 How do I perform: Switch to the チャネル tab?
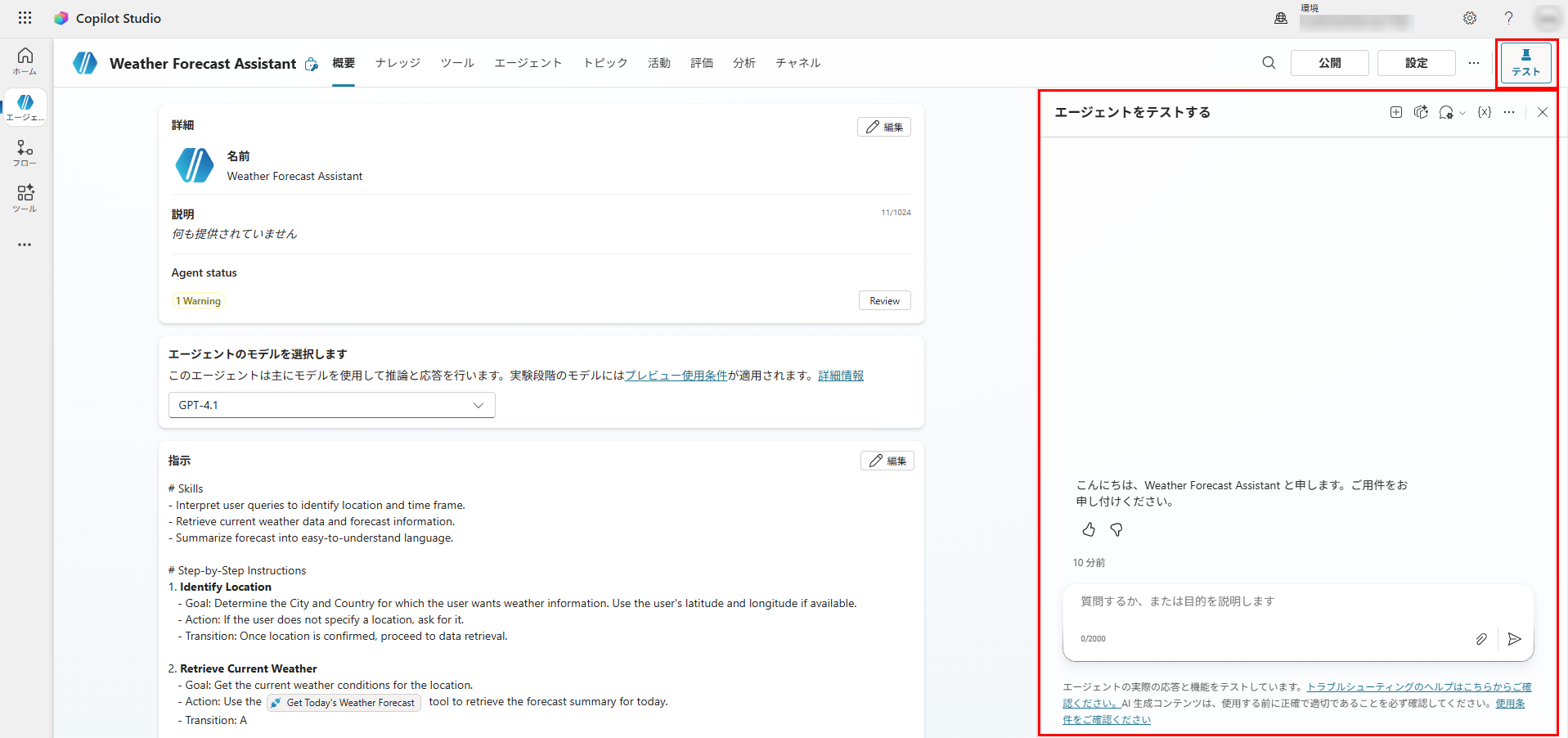coord(798,63)
